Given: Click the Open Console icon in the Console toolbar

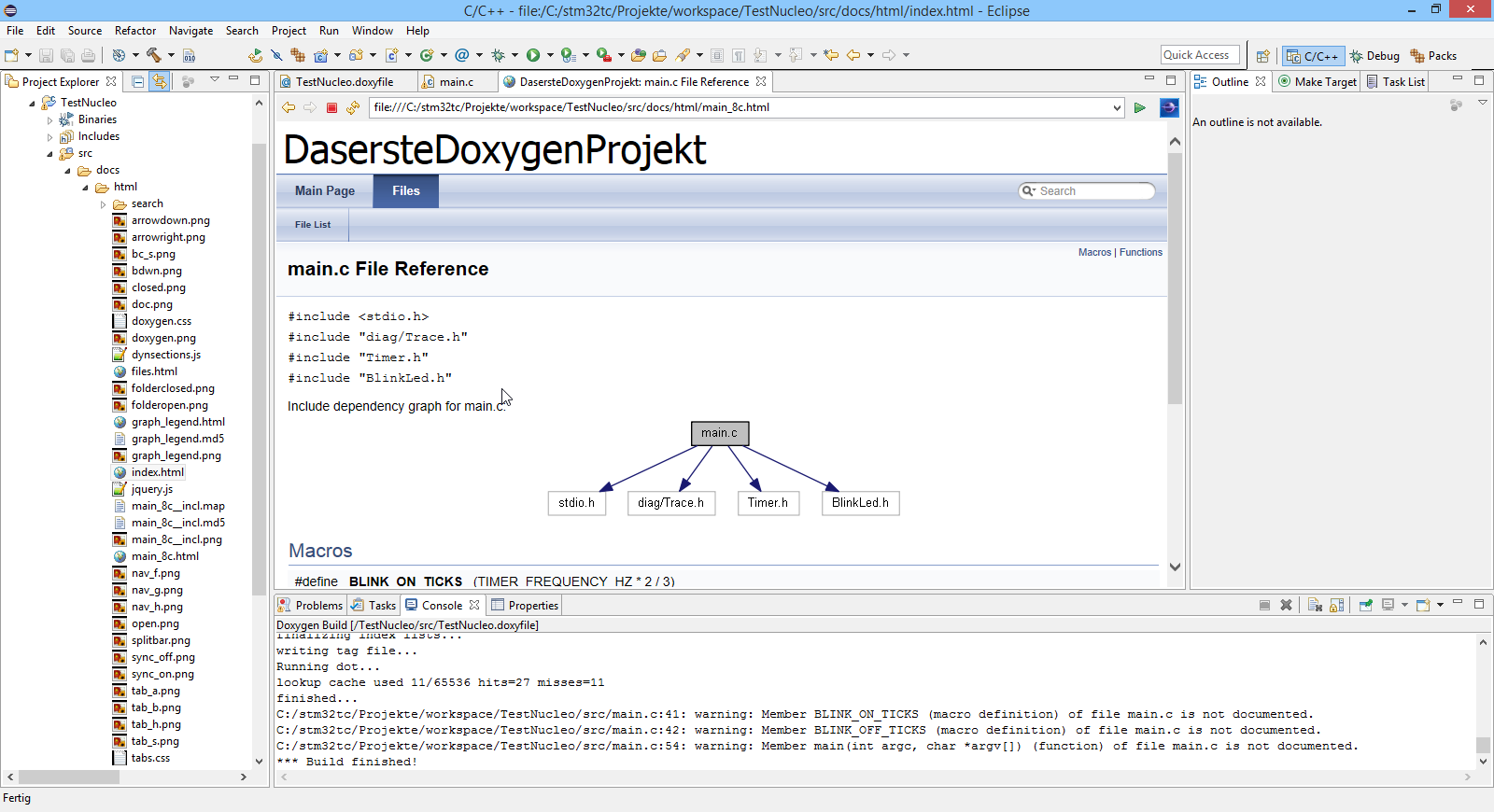Looking at the screenshot, I should click(1423, 605).
